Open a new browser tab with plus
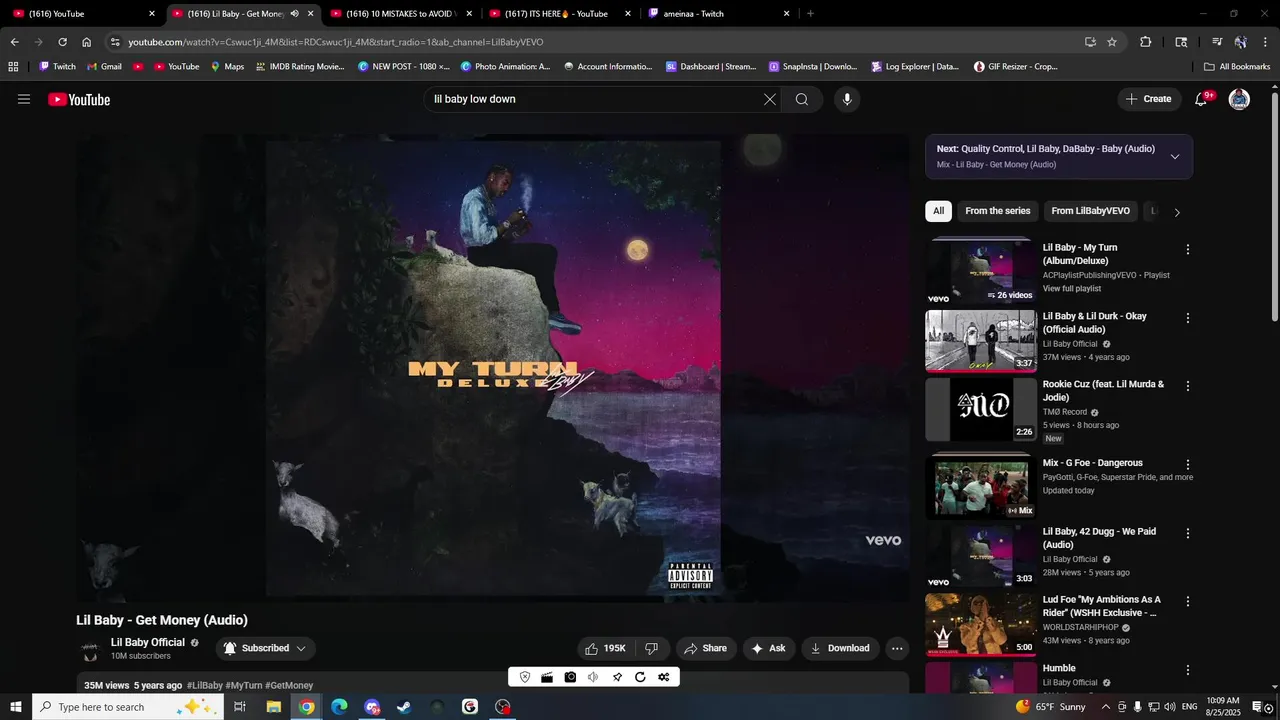This screenshot has height=720, width=1280. coord(810,14)
